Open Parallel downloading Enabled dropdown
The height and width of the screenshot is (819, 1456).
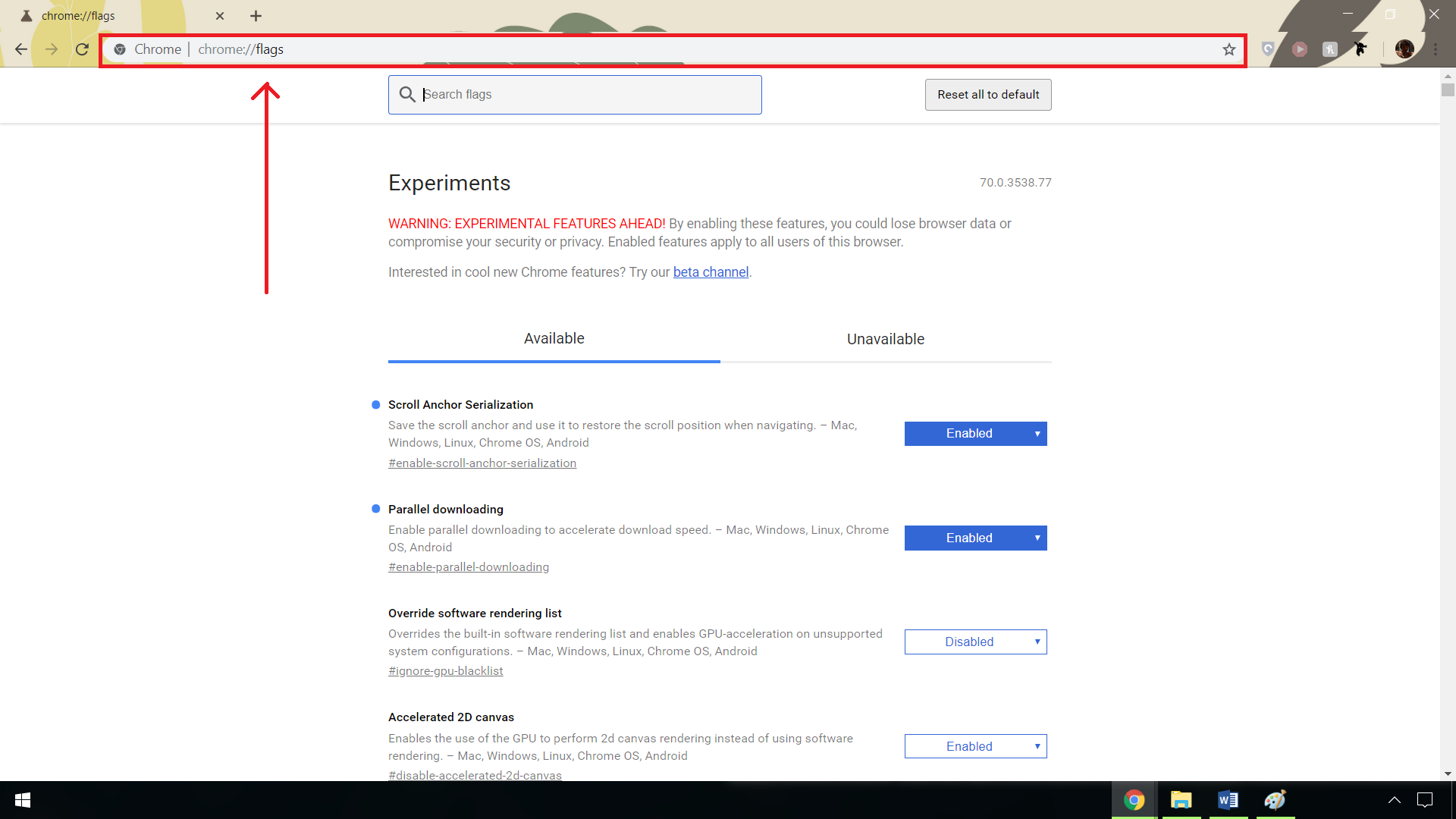click(x=975, y=538)
